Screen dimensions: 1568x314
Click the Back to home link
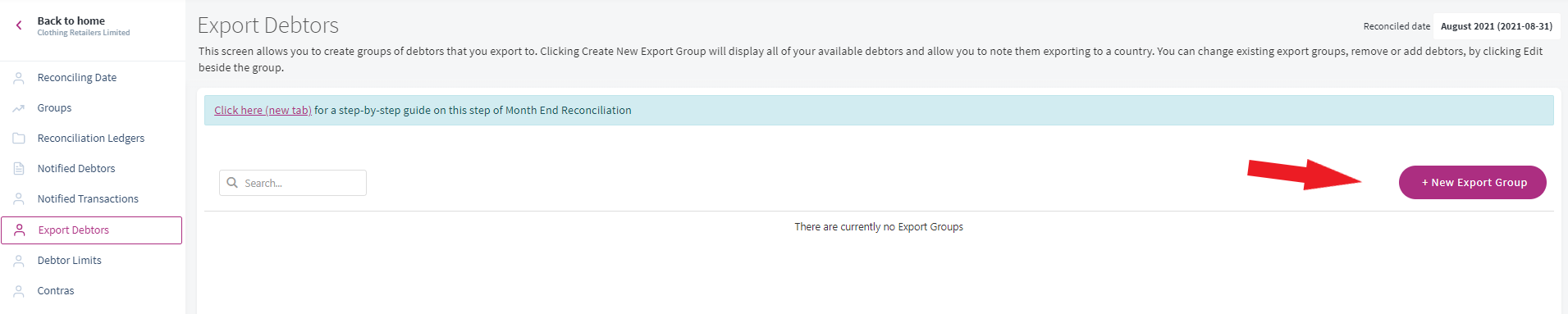[71, 21]
